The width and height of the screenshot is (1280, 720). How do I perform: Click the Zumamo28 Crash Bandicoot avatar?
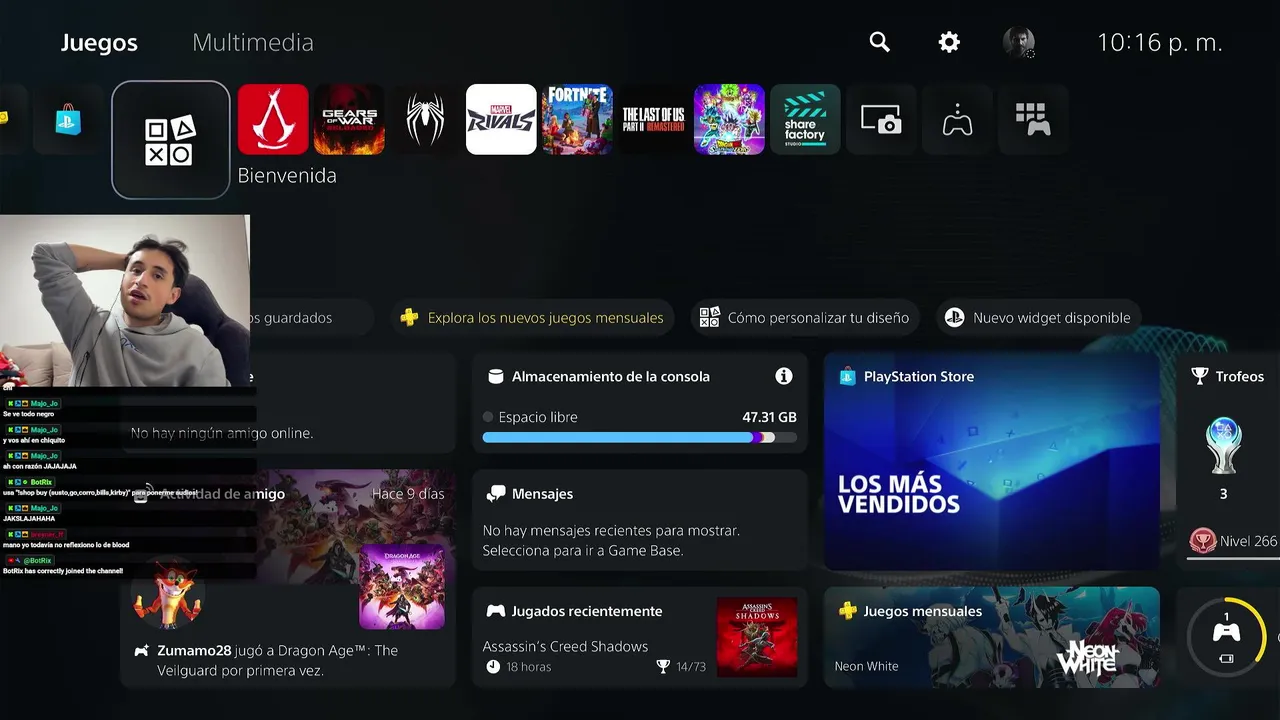[x=168, y=594]
